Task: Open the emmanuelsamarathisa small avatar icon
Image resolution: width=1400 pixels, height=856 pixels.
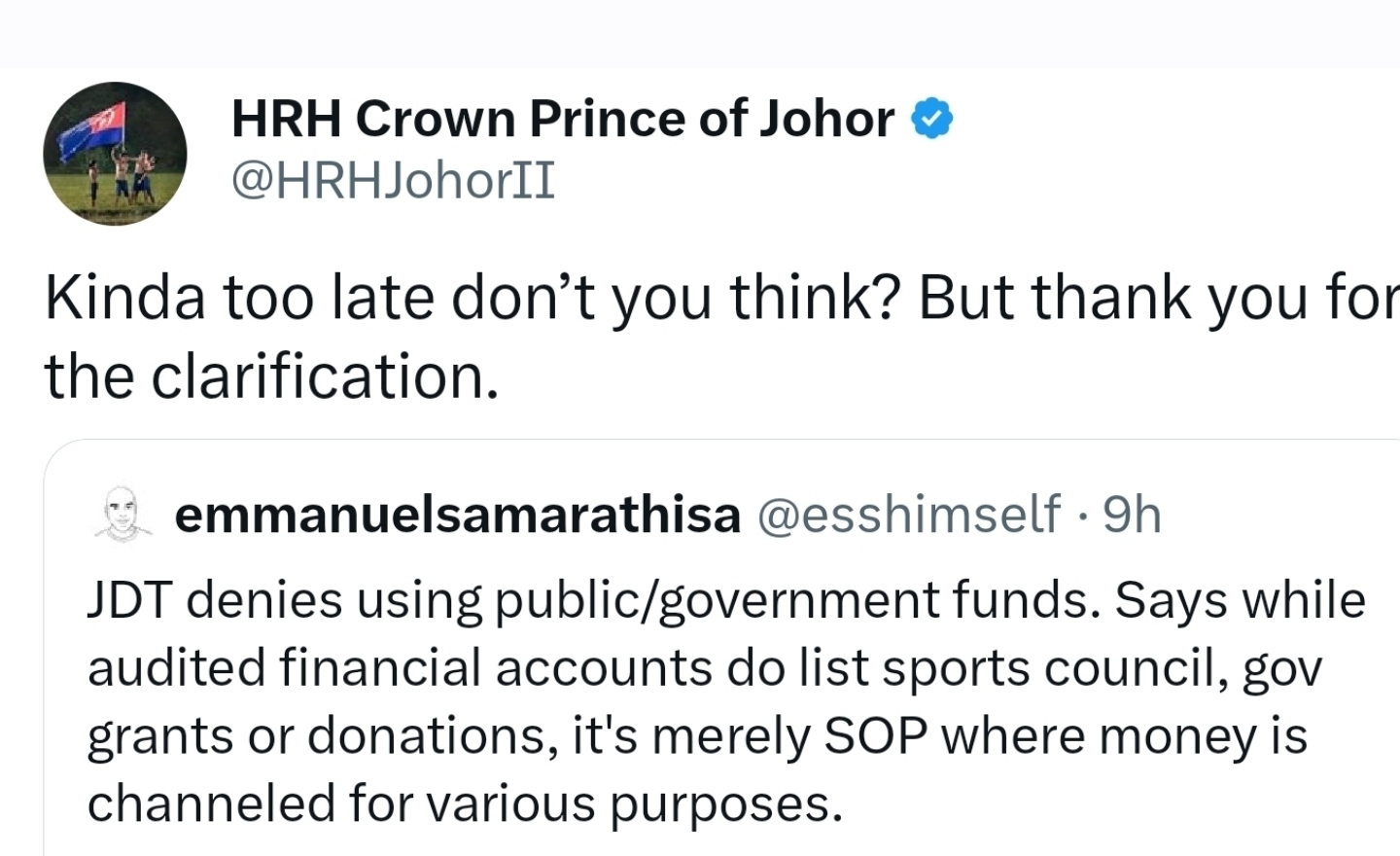Action: (123, 513)
